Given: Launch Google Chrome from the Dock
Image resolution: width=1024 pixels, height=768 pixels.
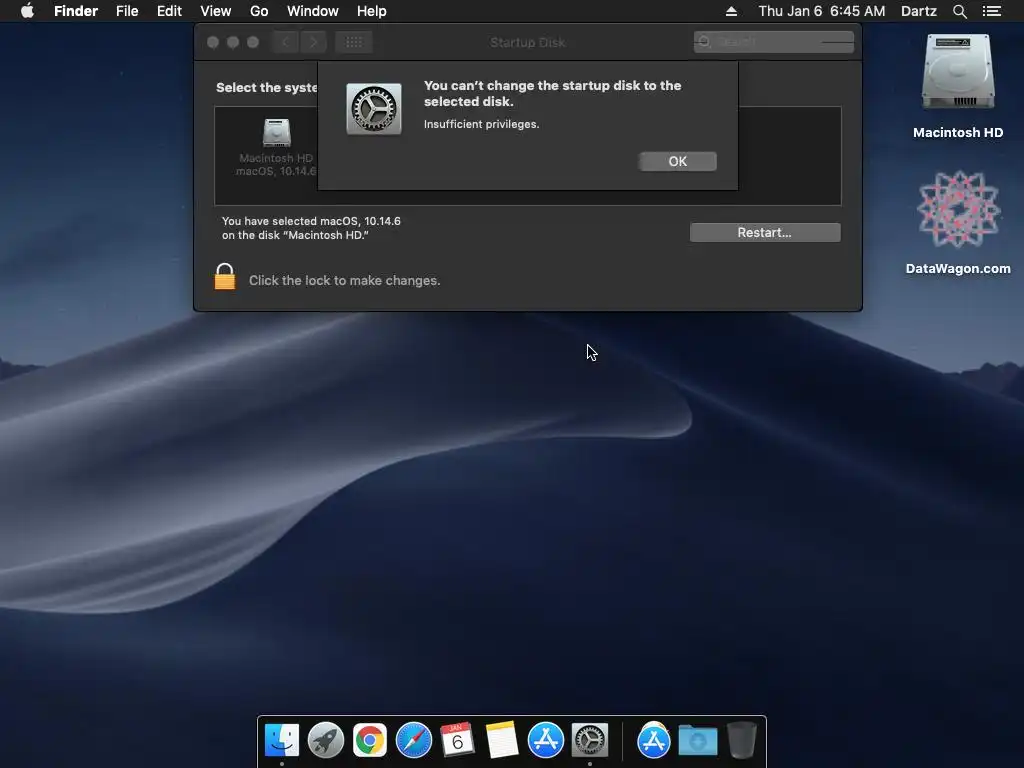Looking at the screenshot, I should coord(370,740).
